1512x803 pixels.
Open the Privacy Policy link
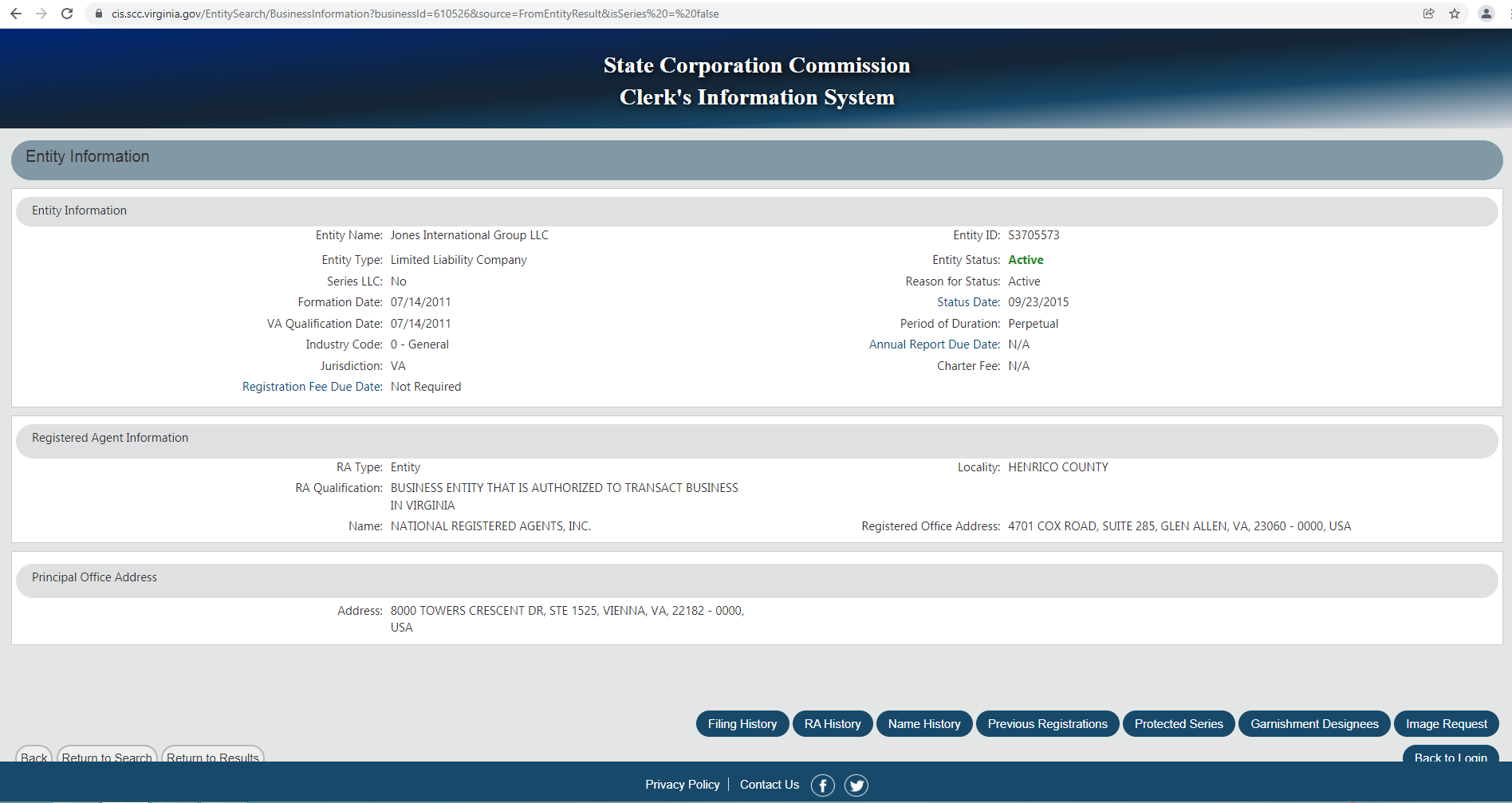point(682,785)
